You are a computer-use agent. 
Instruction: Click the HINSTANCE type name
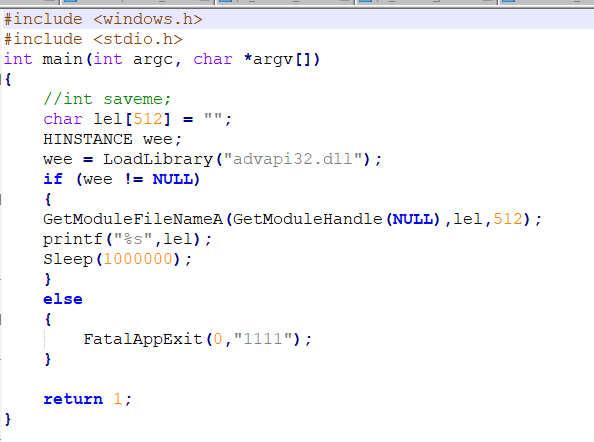(88, 139)
